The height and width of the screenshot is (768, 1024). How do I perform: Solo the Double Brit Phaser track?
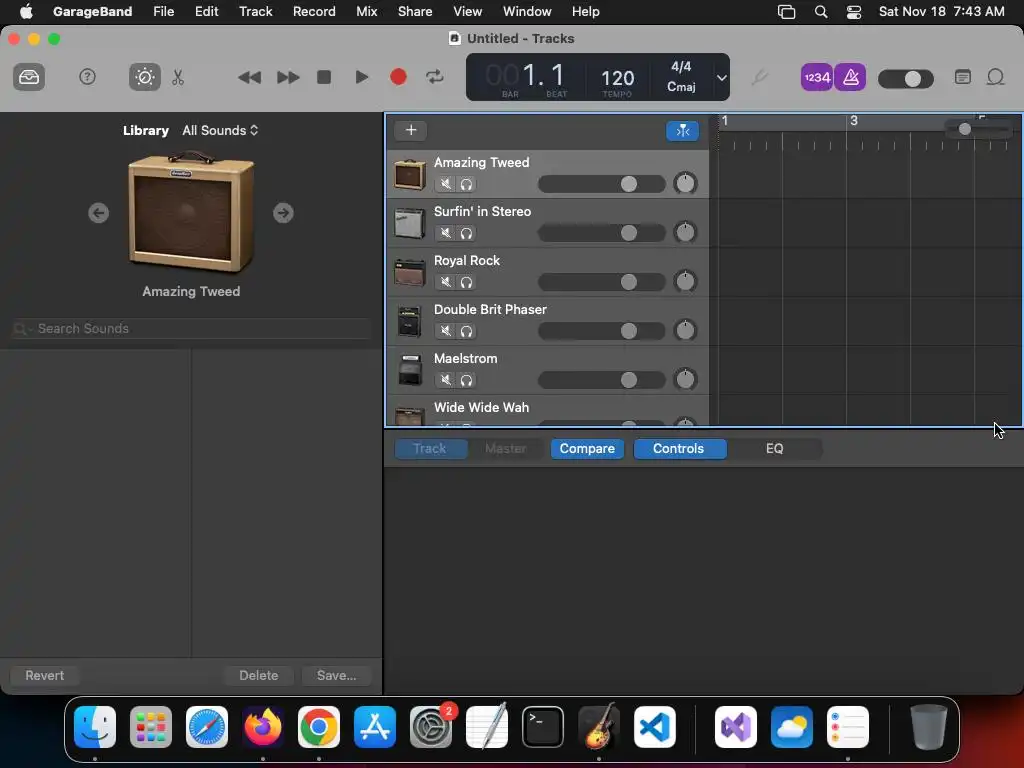coord(466,331)
